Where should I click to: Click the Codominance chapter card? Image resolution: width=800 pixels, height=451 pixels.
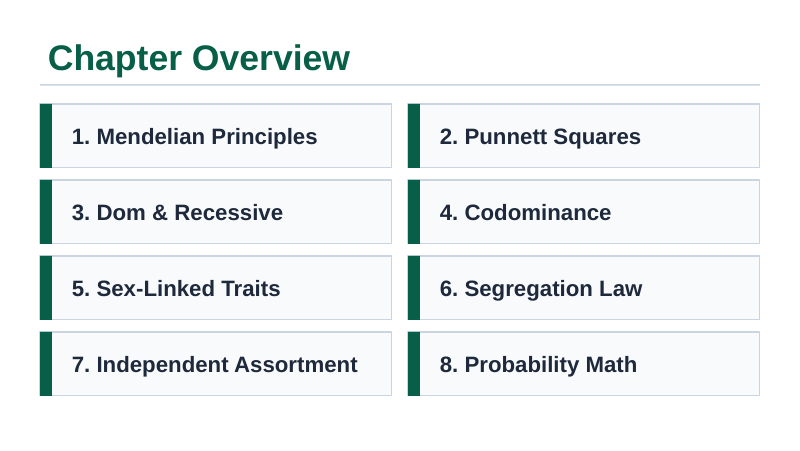pos(584,212)
